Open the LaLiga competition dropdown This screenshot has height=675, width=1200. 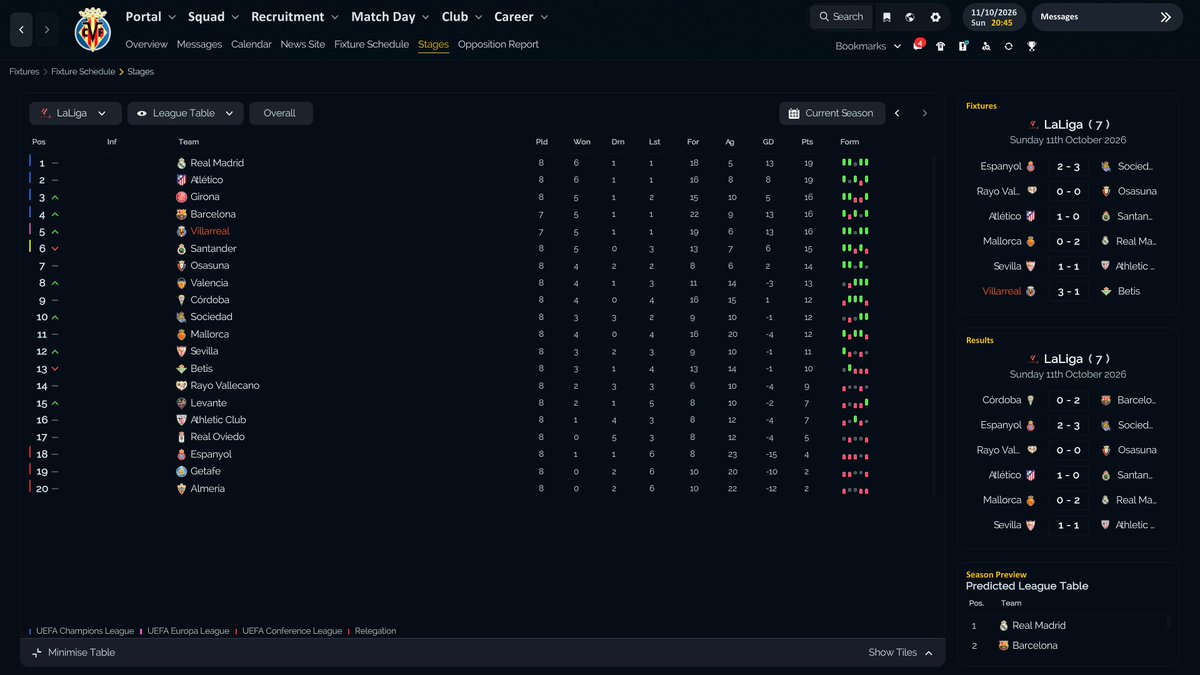coord(75,113)
